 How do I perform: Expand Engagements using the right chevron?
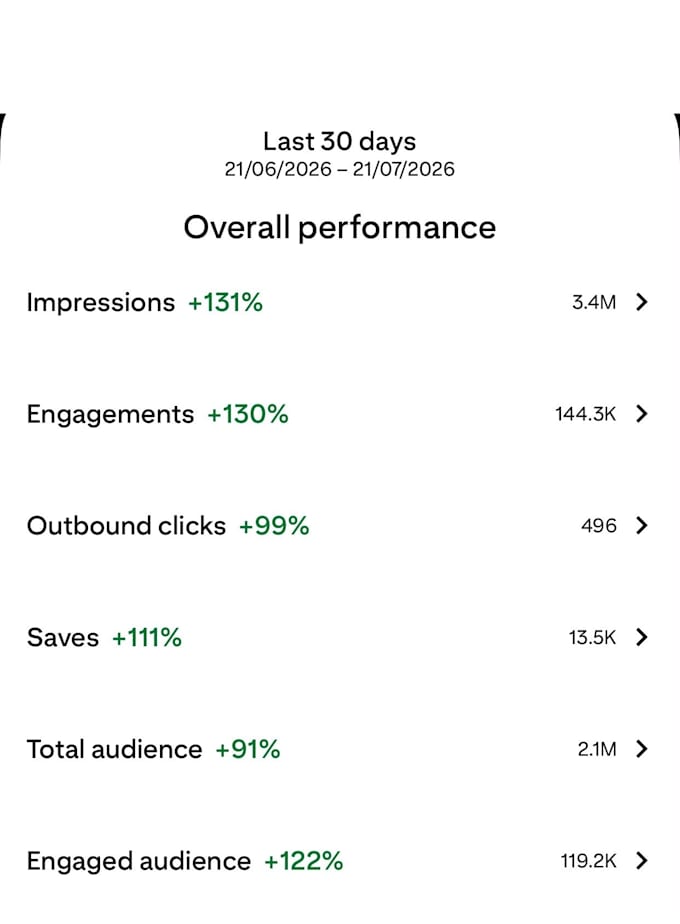pyautogui.click(x=642, y=414)
